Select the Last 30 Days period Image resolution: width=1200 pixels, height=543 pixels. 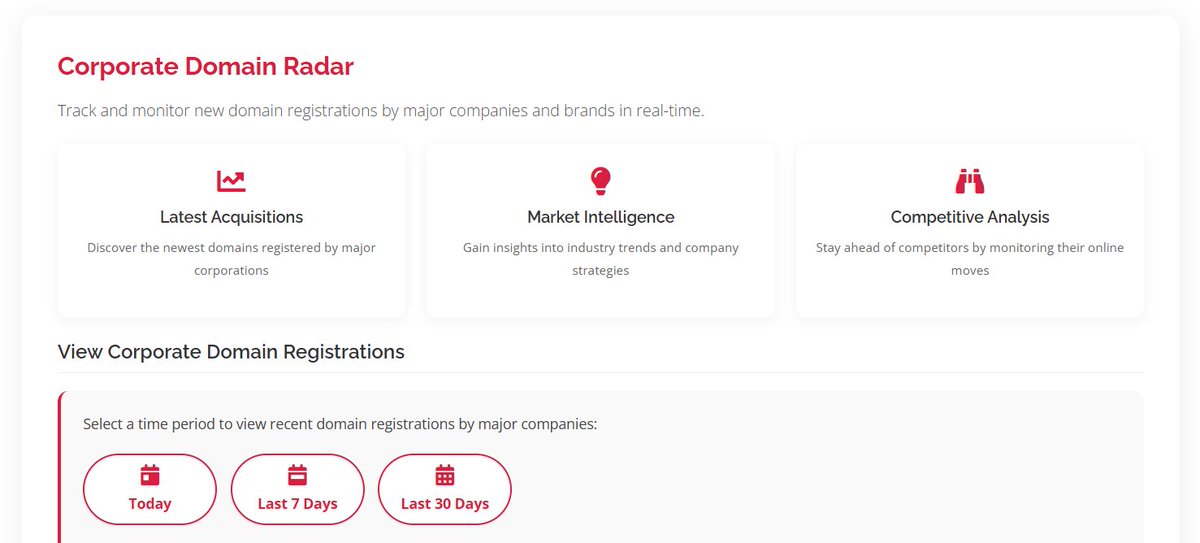click(x=445, y=489)
